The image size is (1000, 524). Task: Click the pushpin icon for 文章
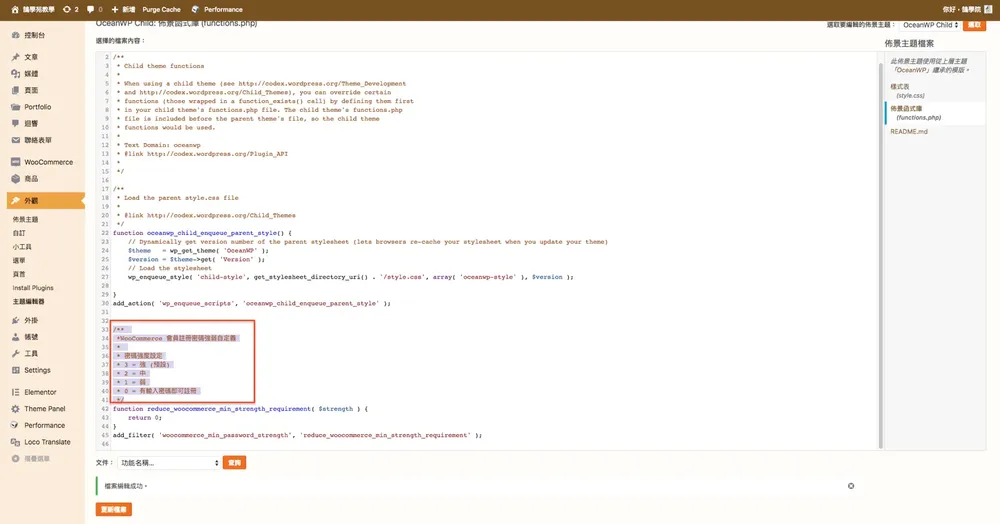[15, 57]
